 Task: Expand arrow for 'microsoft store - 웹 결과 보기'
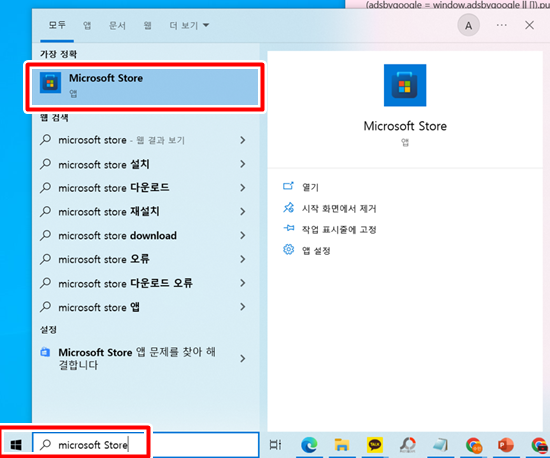(x=242, y=140)
